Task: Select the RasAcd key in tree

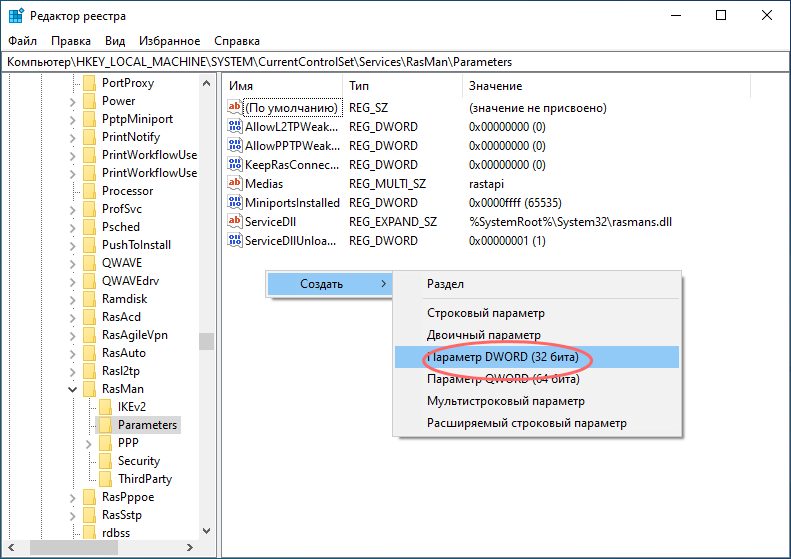Action: coord(121,317)
